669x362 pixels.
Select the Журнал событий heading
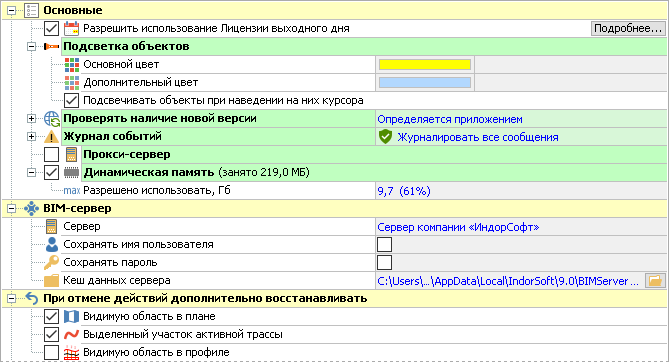113,137
